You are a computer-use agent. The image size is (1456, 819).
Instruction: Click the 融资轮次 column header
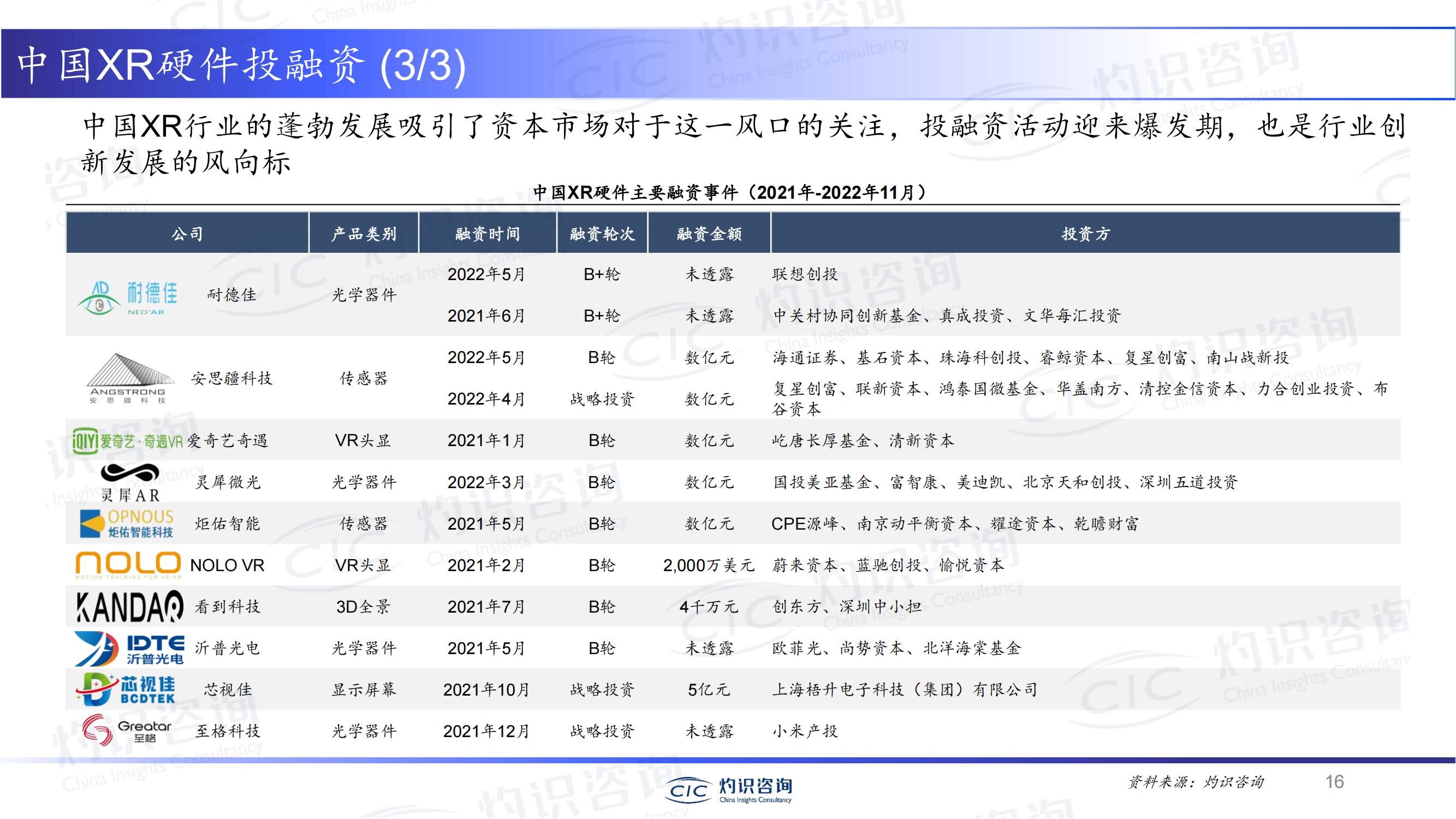click(x=602, y=234)
